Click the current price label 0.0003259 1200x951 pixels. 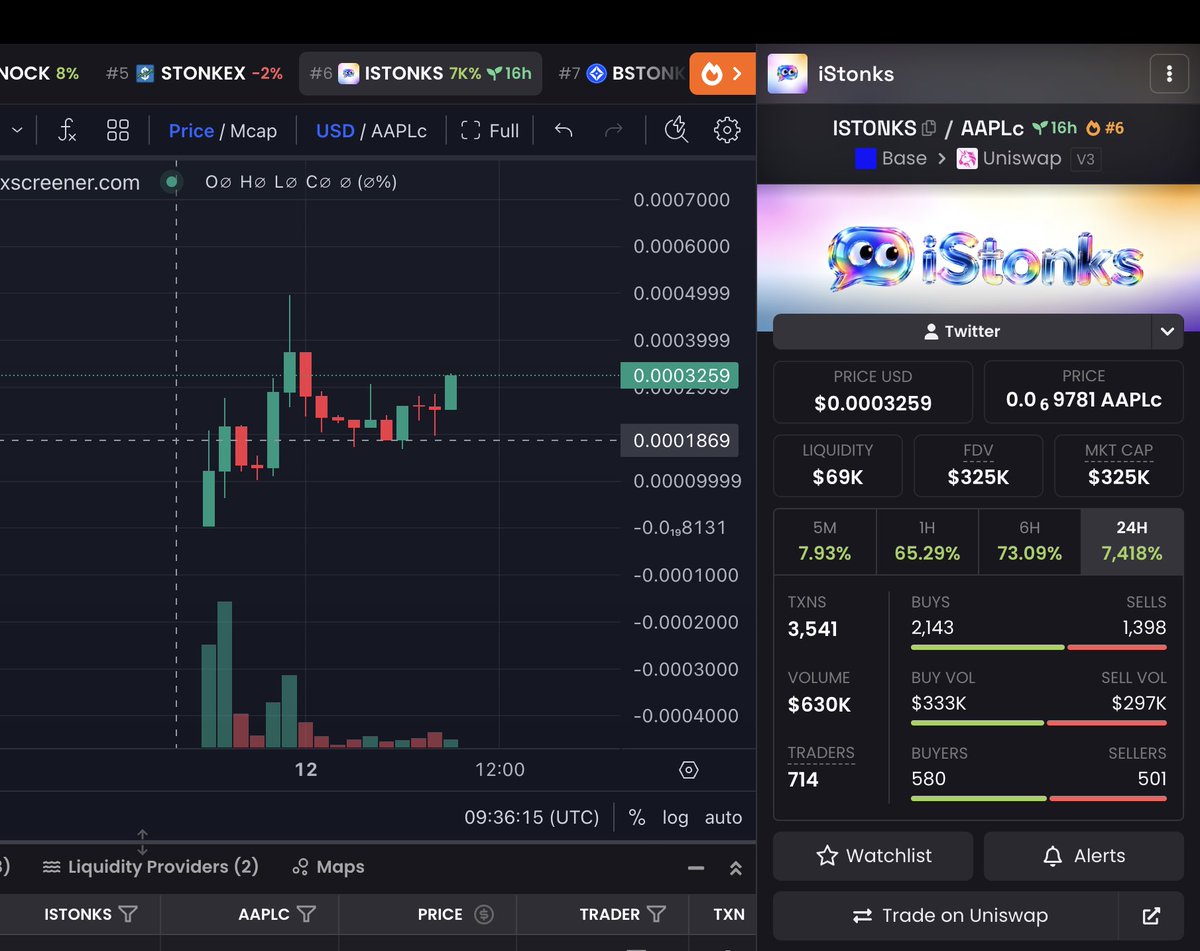coord(679,376)
